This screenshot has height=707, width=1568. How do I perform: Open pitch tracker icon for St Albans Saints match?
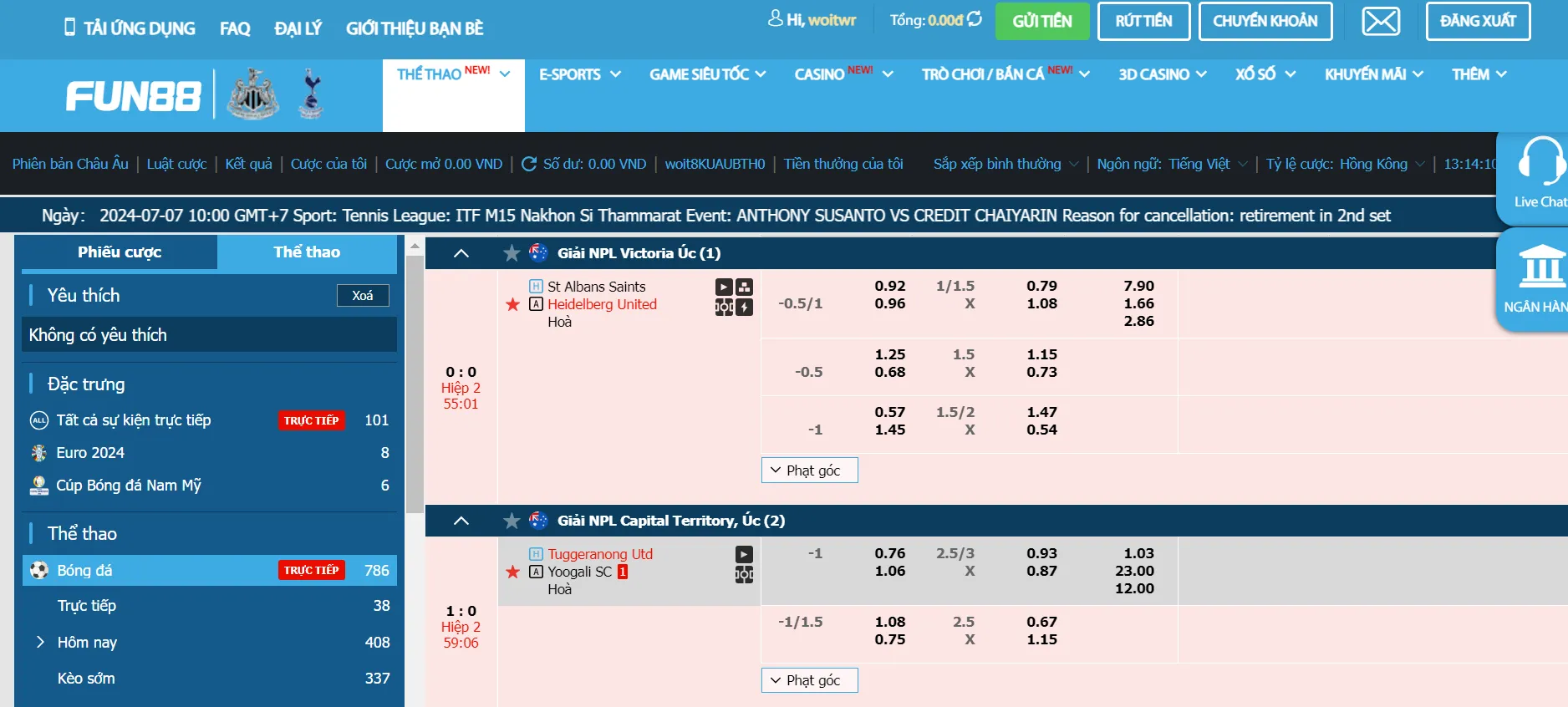[x=724, y=307]
